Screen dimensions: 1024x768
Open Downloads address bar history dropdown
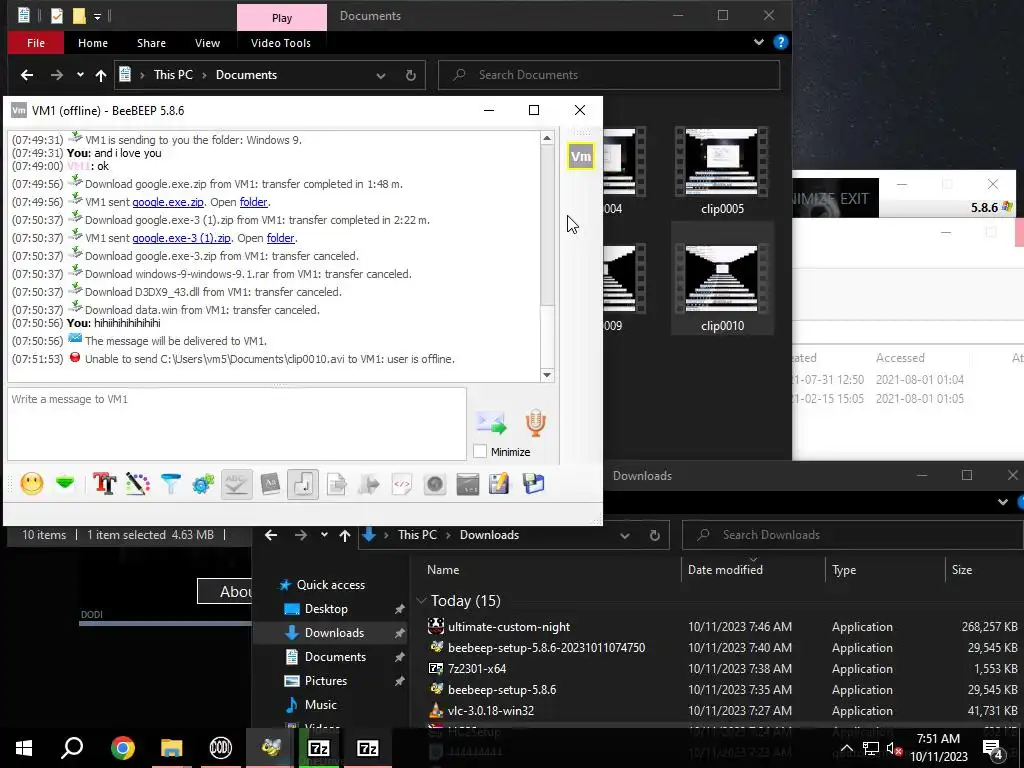(x=625, y=536)
